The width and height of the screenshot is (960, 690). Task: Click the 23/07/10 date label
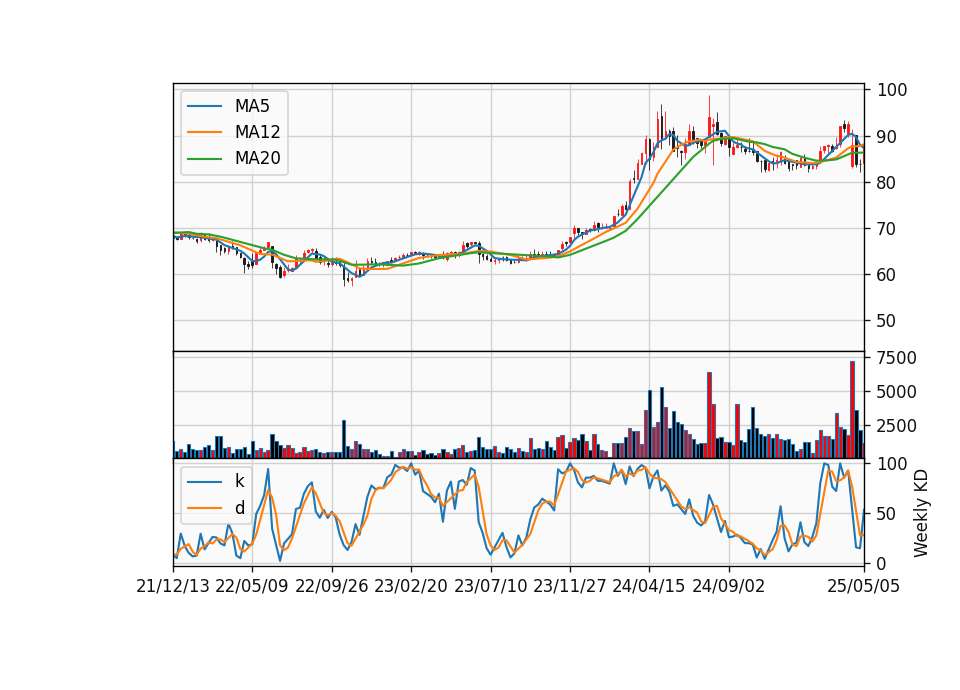pyautogui.click(x=490, y=586)
